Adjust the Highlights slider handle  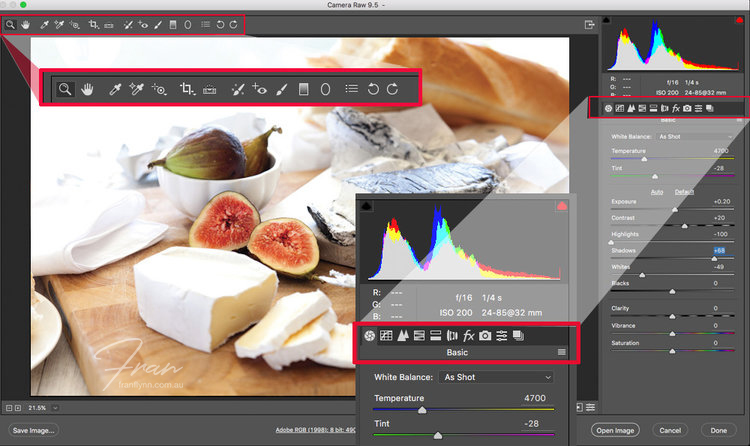coord(611,242)
